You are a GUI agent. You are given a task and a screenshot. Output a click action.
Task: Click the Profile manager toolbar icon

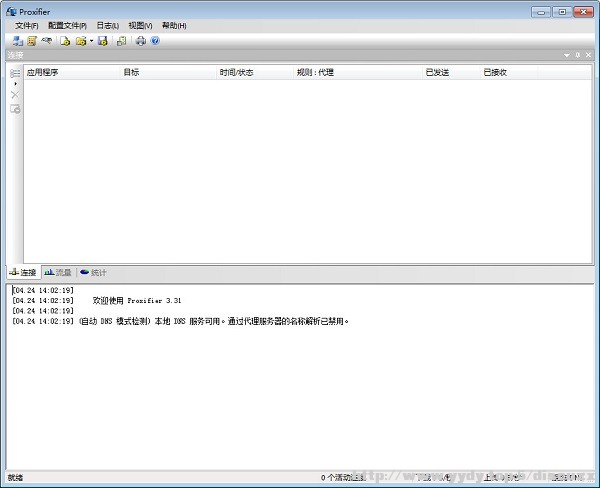click(x=122, y=41)
